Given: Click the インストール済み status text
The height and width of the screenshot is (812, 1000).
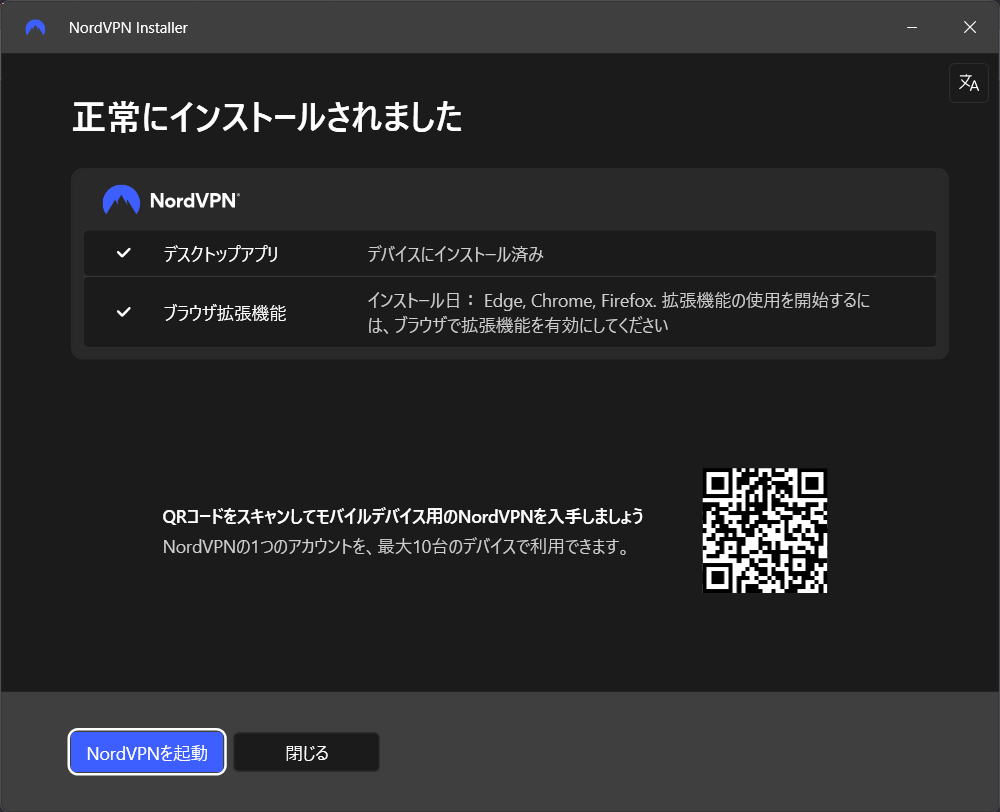Looking at the screenshot, I should [x=455, y=254].
